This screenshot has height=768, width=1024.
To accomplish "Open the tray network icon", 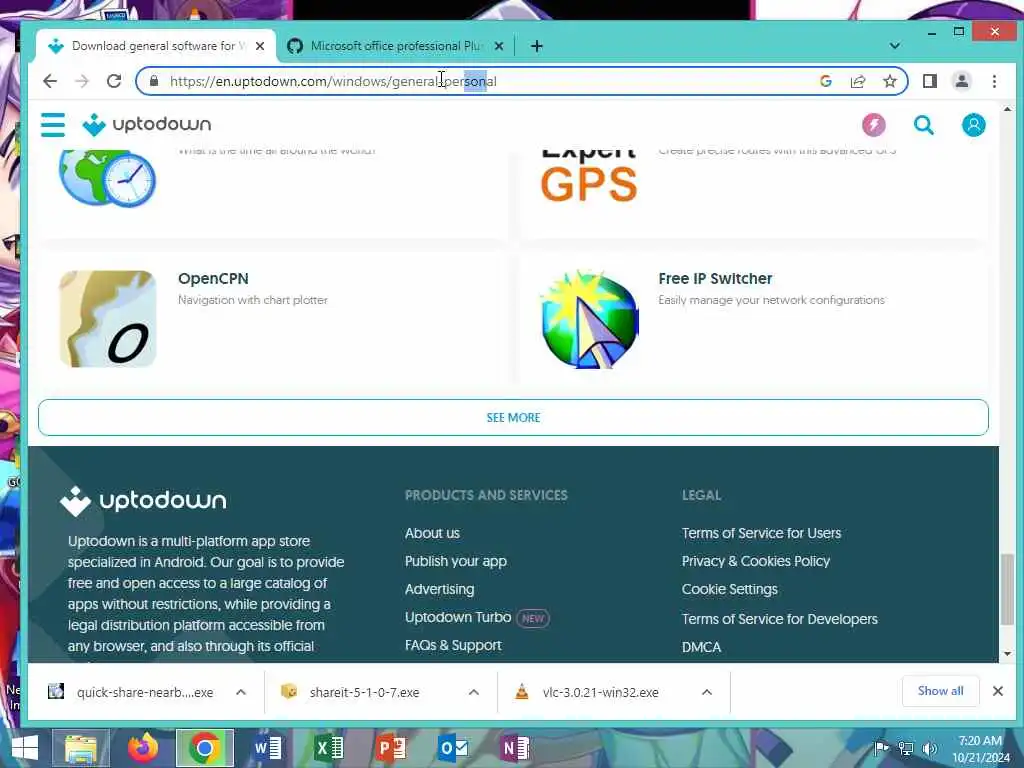I will point(906,748).
